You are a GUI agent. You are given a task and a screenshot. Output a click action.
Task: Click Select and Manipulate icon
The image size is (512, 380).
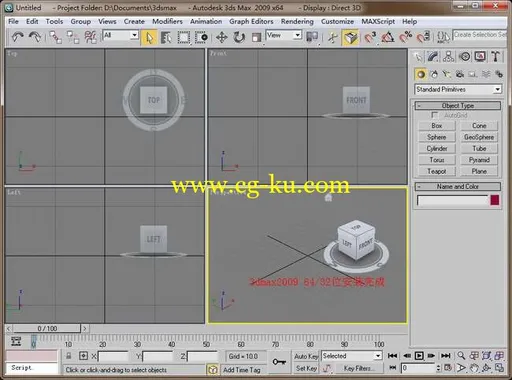332,37
